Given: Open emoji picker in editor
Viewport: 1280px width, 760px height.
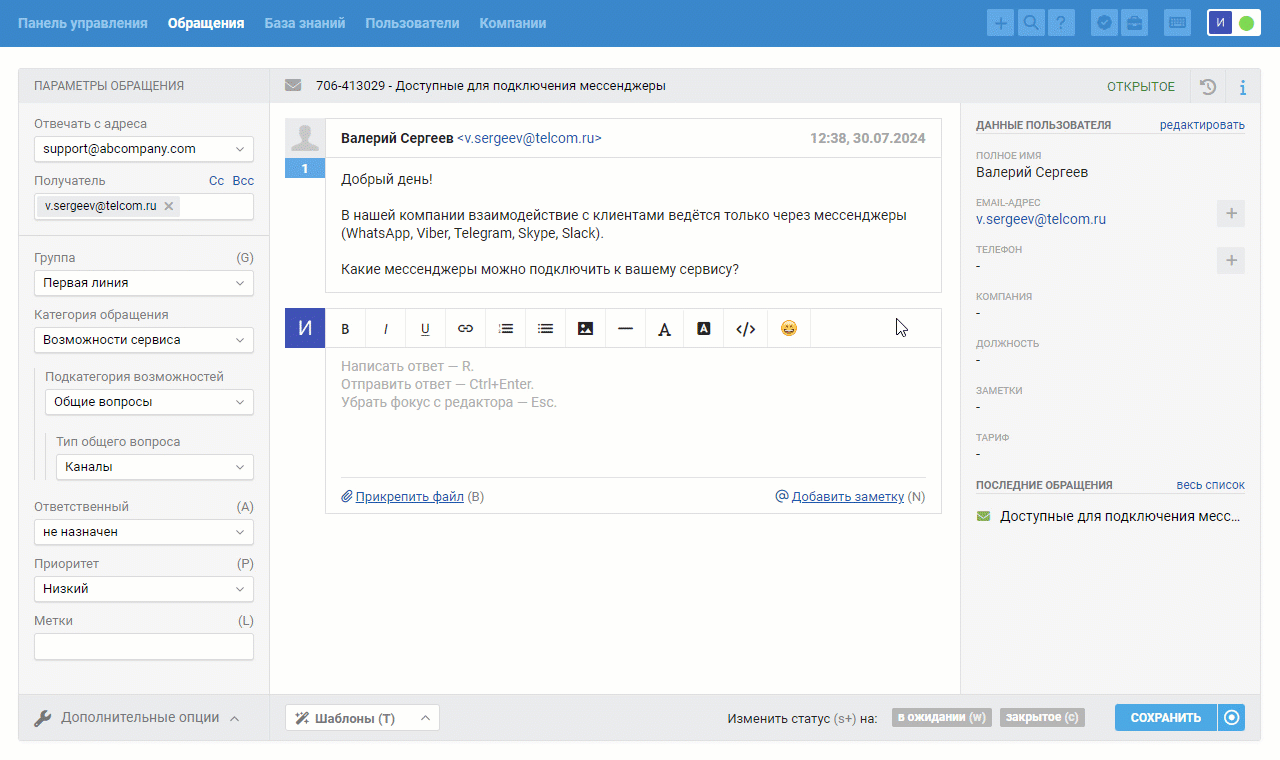Looking at the screenshot, I should click(x=789, y=328).
